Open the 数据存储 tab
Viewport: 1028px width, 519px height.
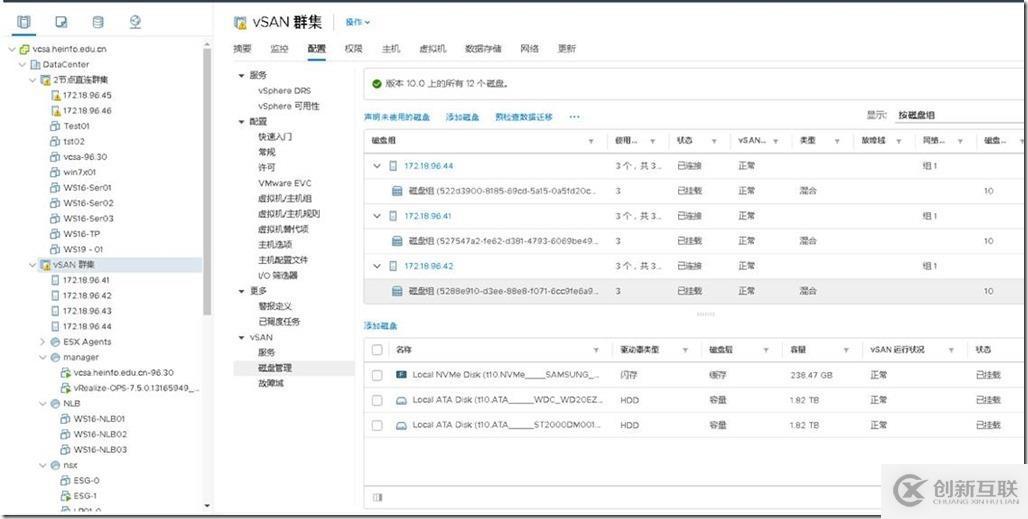coord(483,49)
